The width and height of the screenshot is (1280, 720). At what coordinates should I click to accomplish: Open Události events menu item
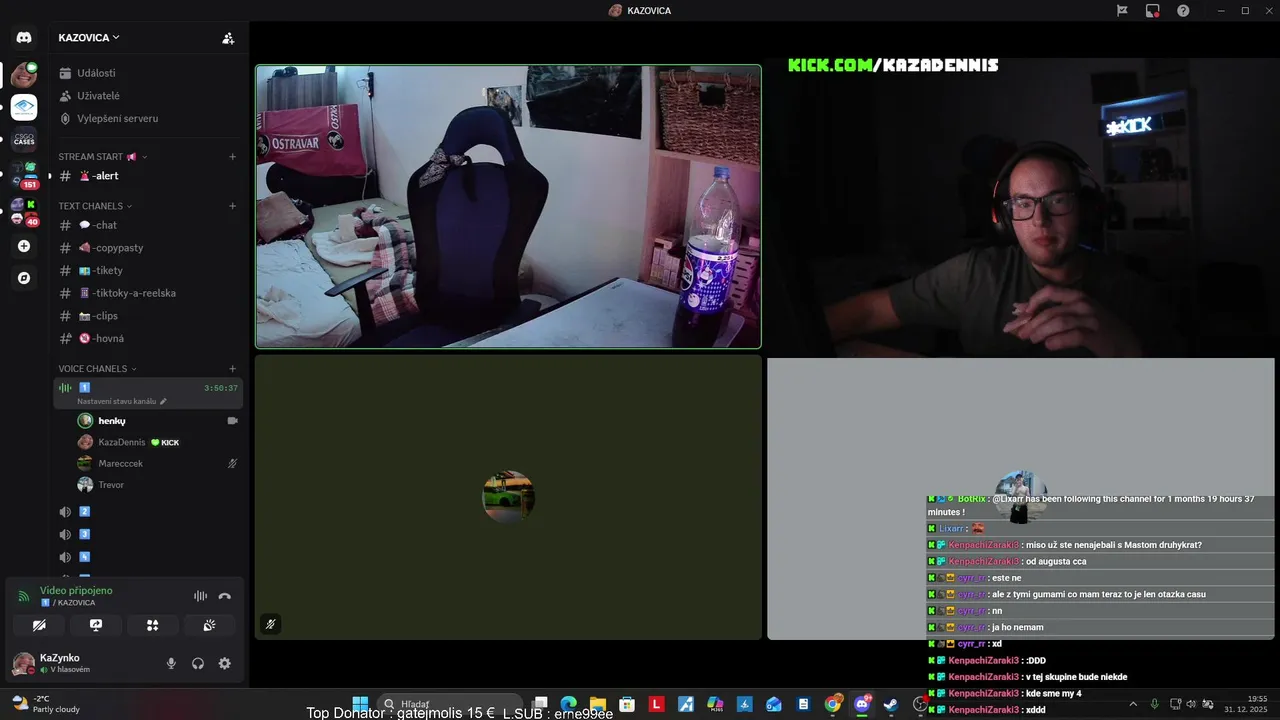[148, 73]
